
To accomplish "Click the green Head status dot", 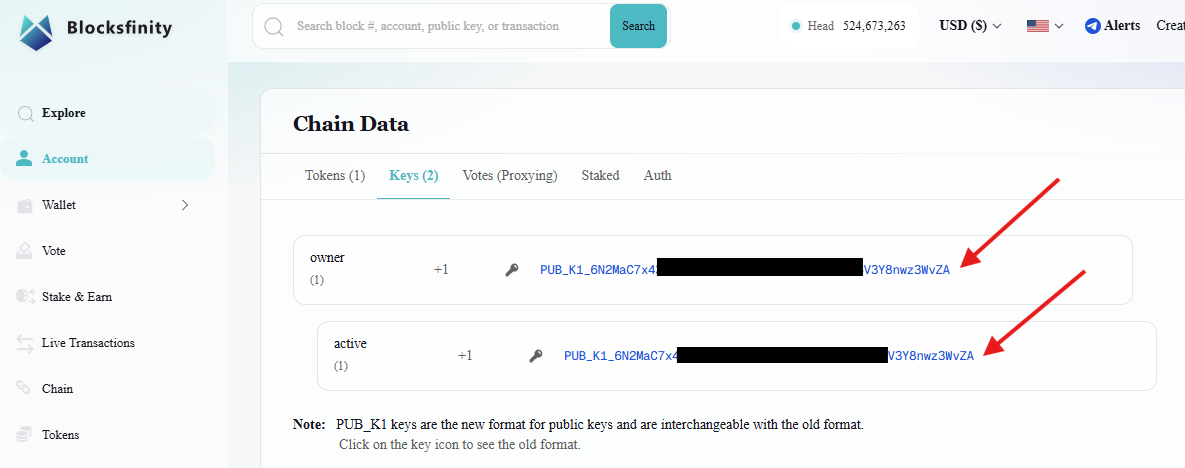I will coord(795,26).
